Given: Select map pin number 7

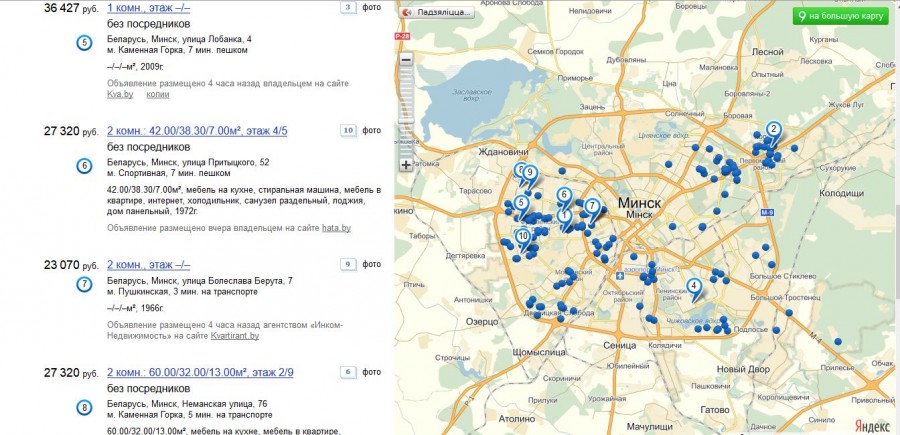Looking at the screenshot, I should point(592,210).
